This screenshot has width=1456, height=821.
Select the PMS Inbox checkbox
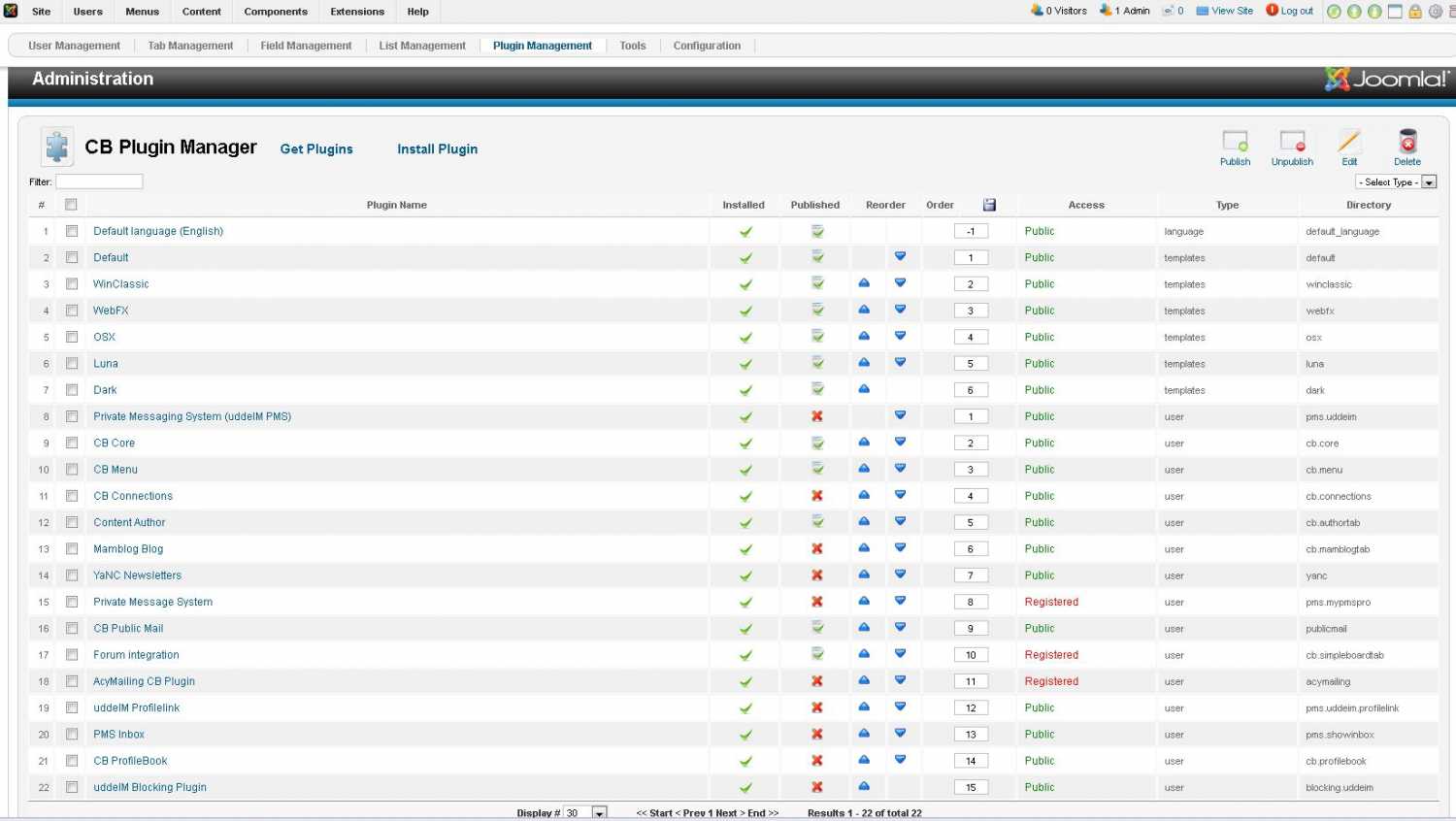(x=72, y=735)
